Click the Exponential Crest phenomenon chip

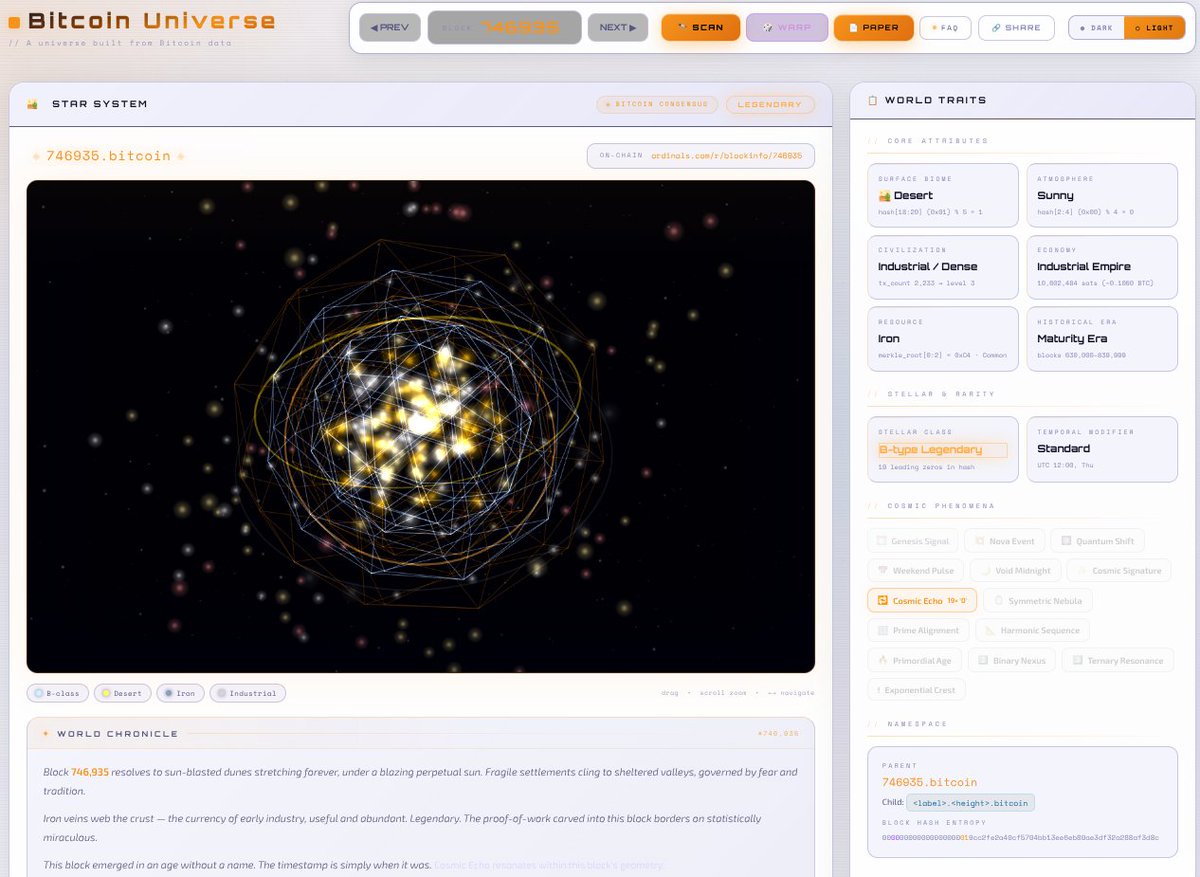coord(917,690)
